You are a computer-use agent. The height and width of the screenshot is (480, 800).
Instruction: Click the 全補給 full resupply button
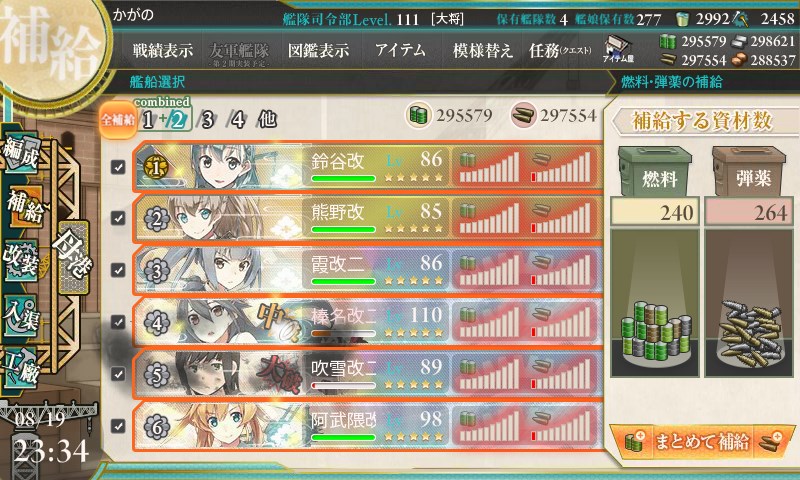click(x=117, y=120)
